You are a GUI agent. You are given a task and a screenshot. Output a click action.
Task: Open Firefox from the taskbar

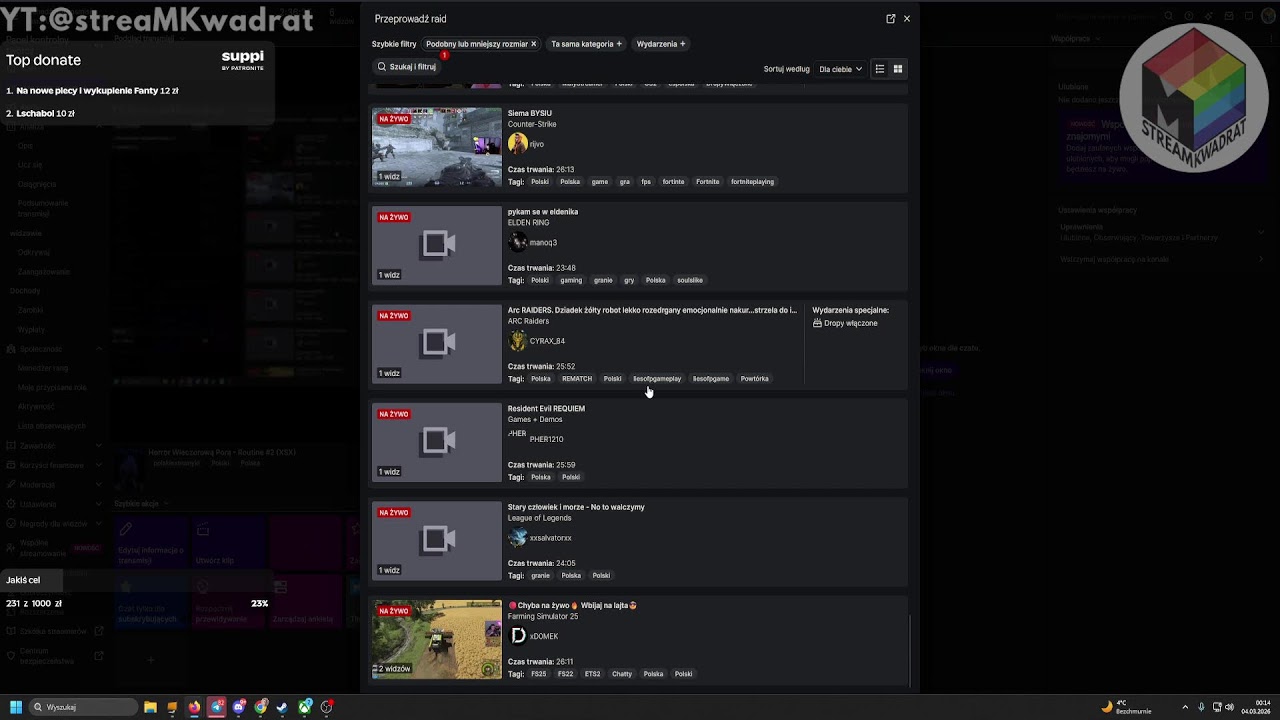pos(194,707)
